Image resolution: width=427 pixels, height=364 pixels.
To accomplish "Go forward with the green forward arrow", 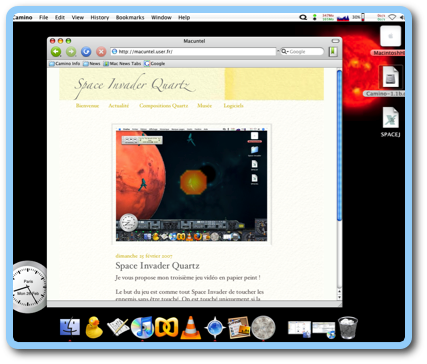I will click(x=71, y=52).
